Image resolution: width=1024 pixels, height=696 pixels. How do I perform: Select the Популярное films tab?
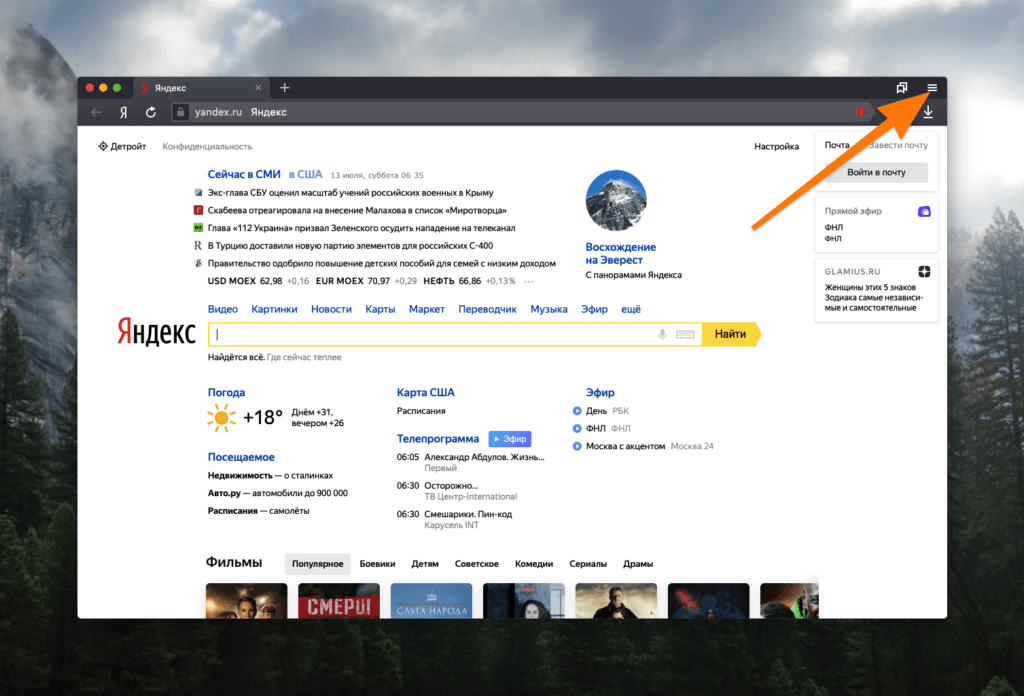pyautogui.click(x=317, y=563)
